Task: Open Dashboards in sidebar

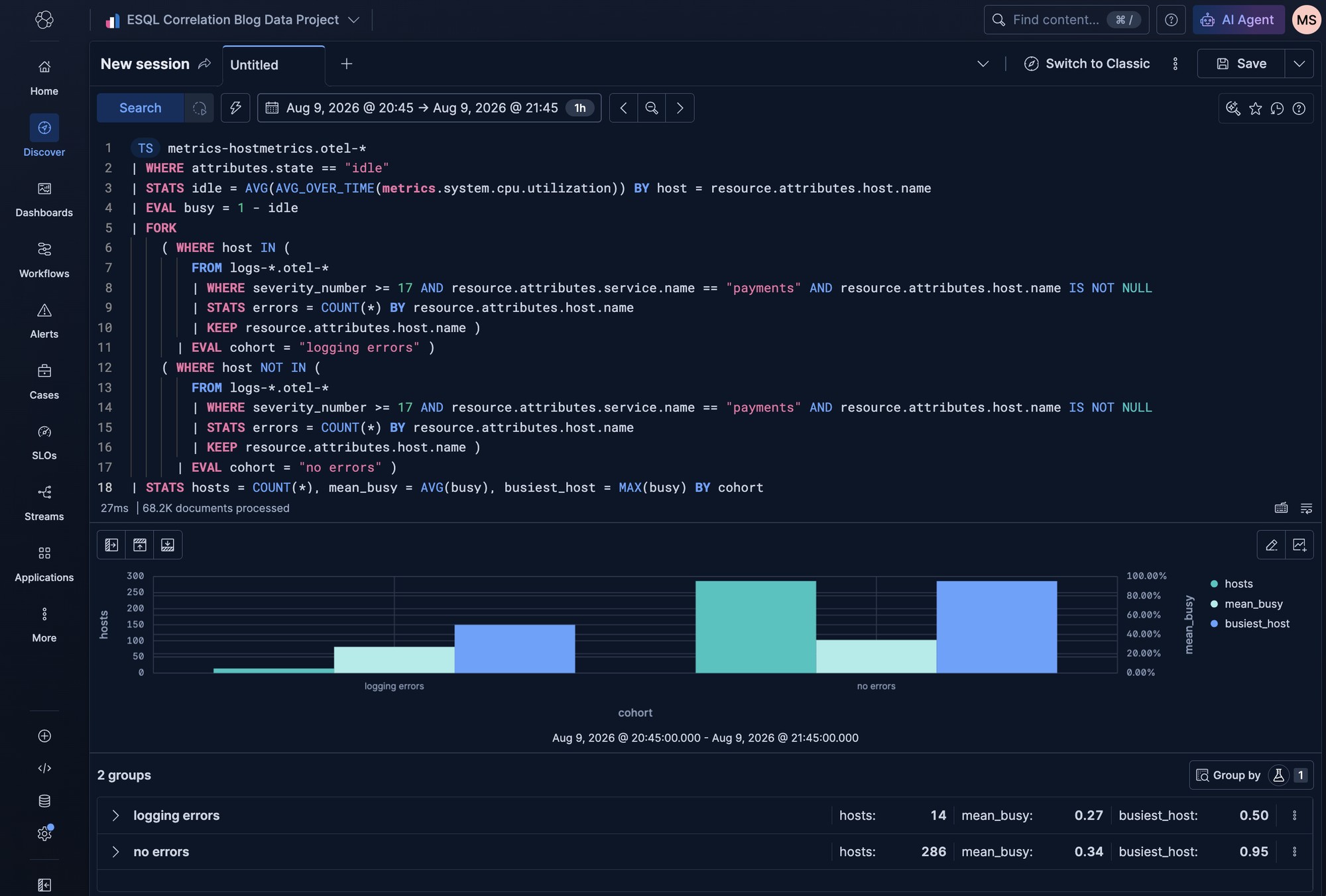Action: (44, 199)
